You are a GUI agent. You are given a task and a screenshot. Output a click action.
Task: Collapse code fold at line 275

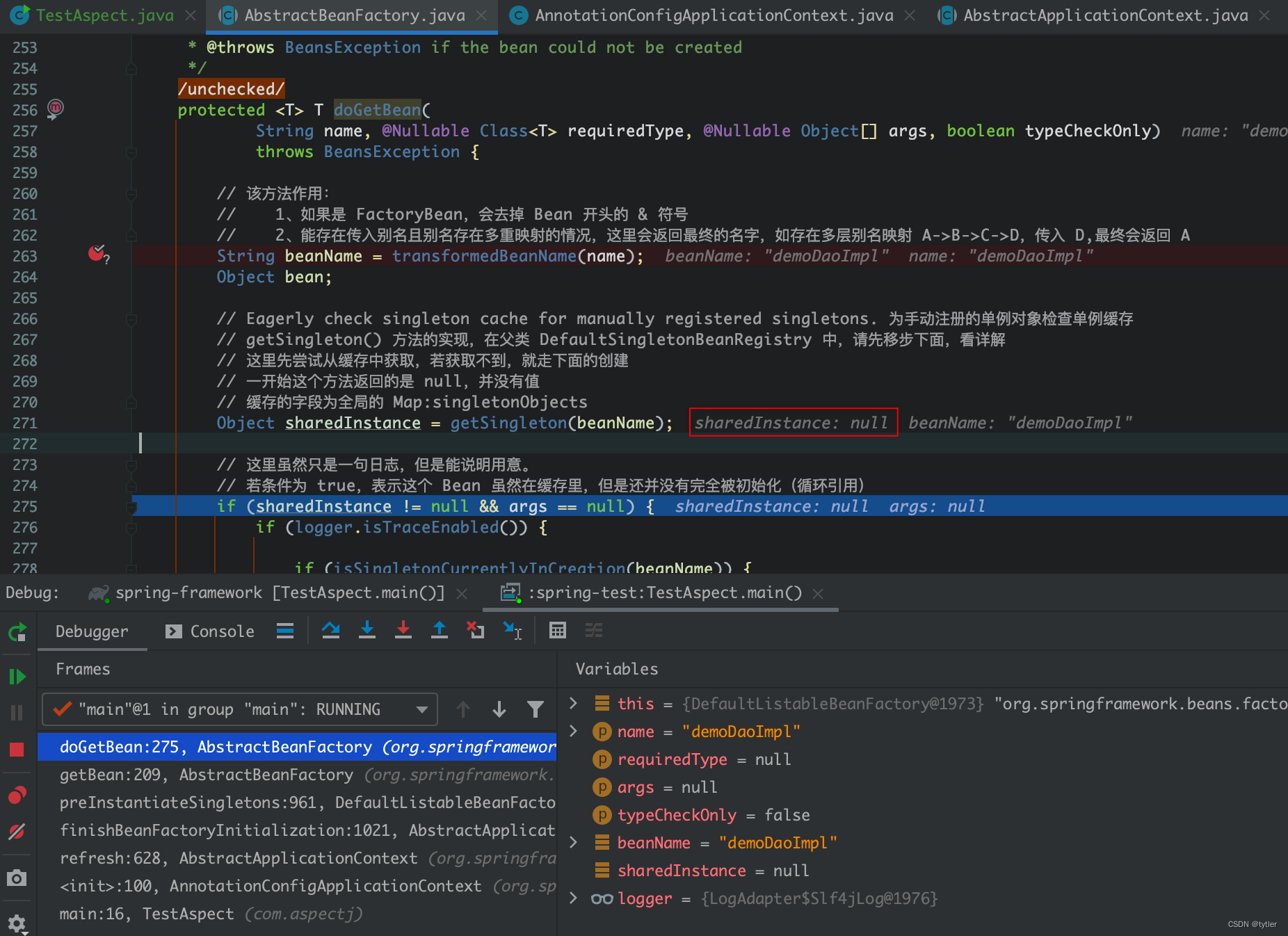(131, 507)
